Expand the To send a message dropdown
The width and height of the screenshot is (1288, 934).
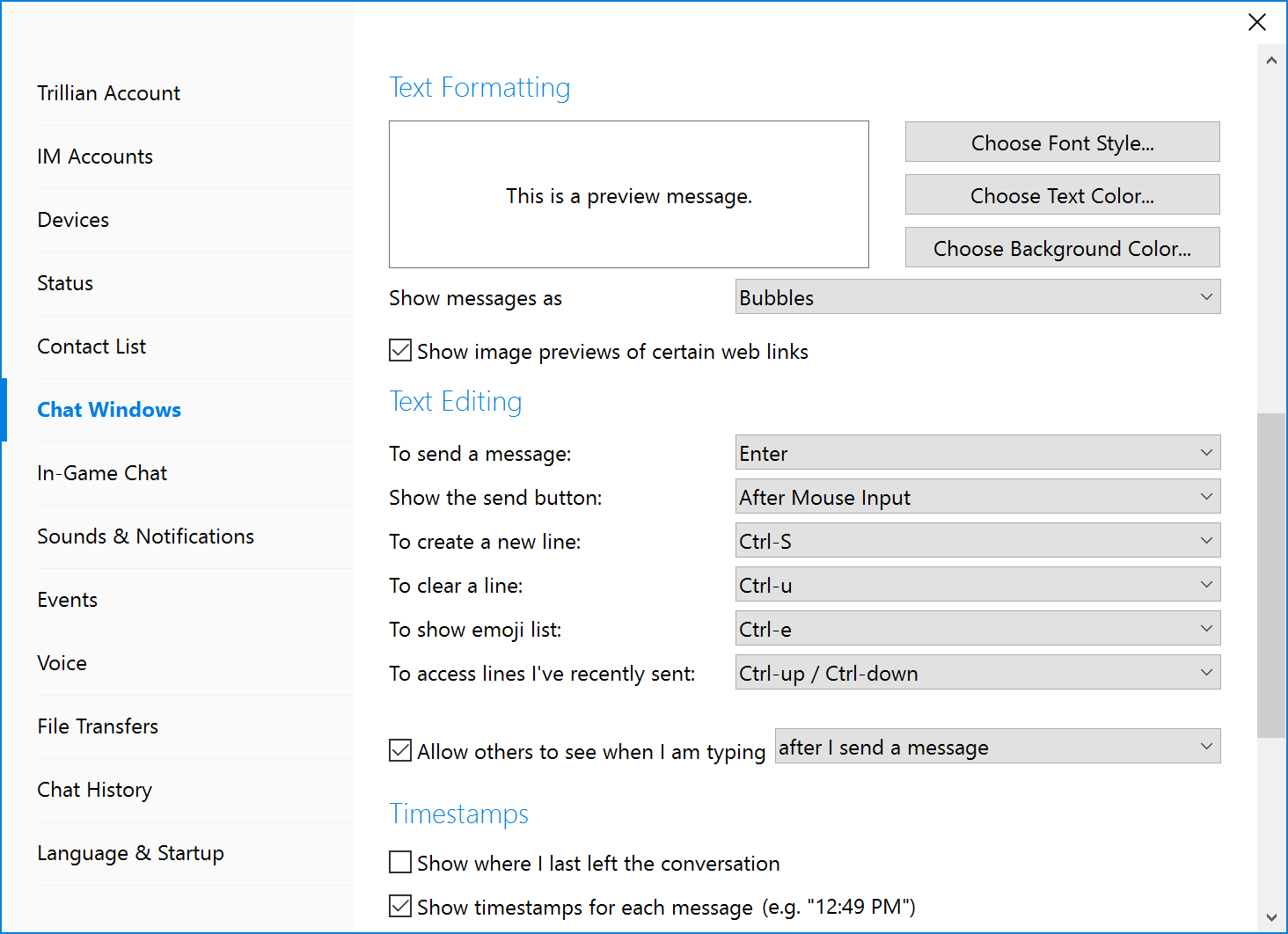977,453
